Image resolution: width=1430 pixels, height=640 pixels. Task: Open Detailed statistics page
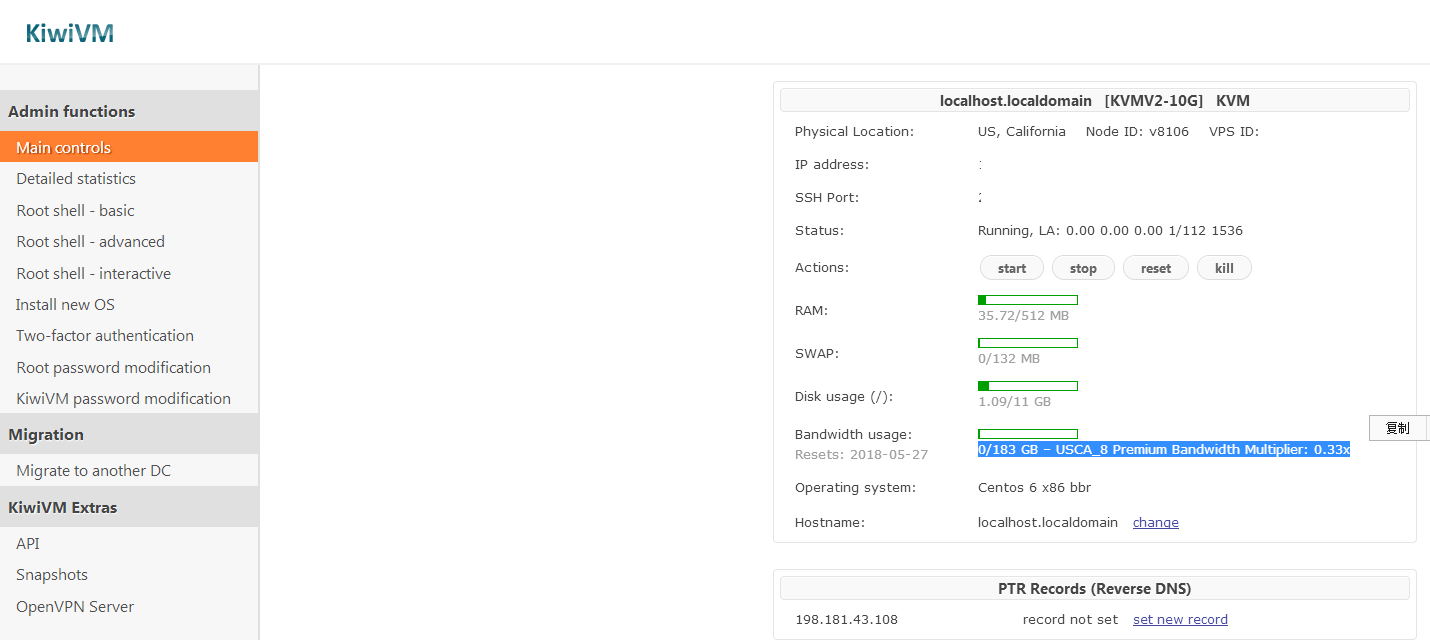coord(76,178)
